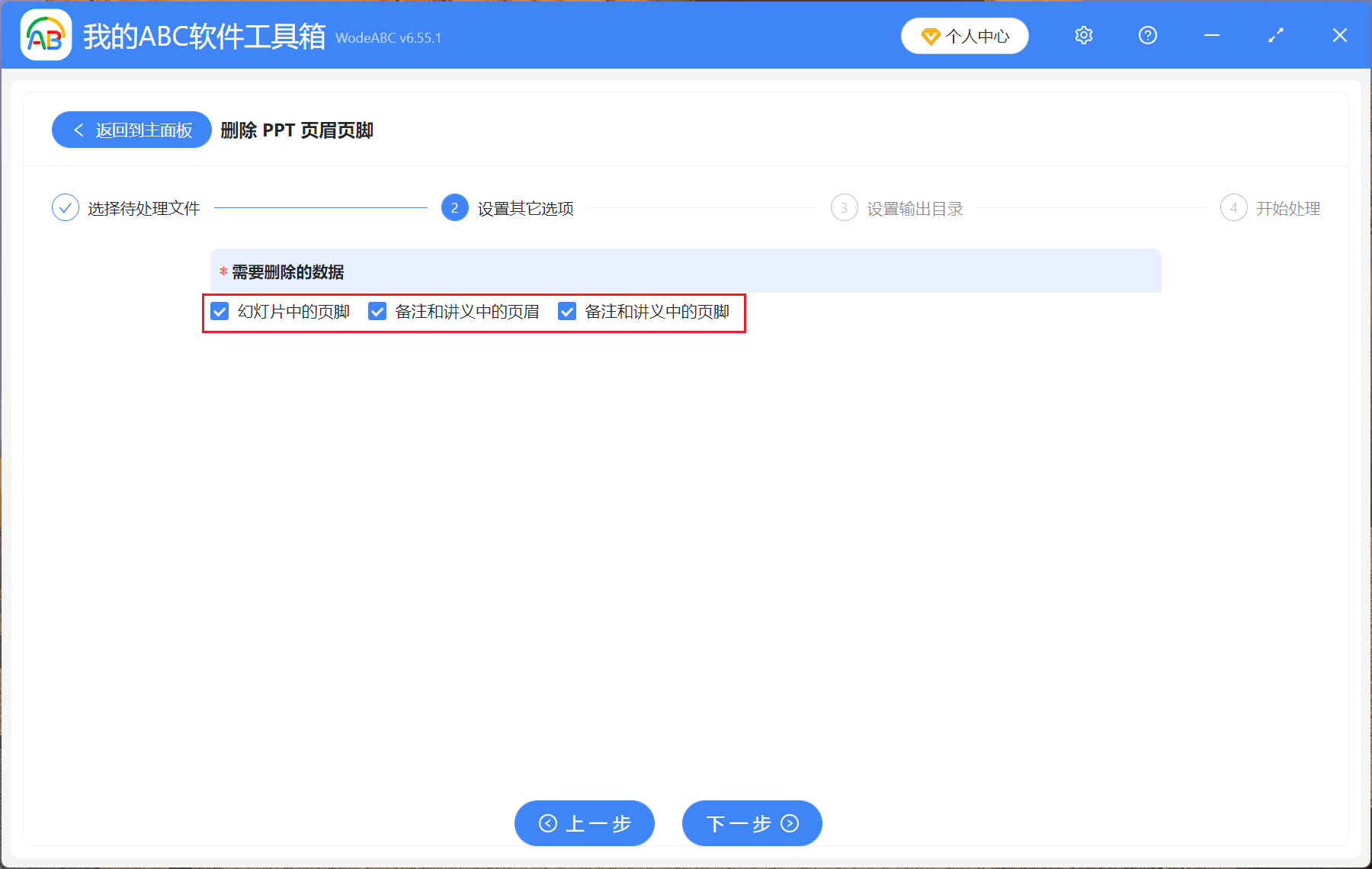Disable 备注和讲义中的页眉 checkbox
Viewport: 1372px width, 869px height.
(x=377, y=311)
